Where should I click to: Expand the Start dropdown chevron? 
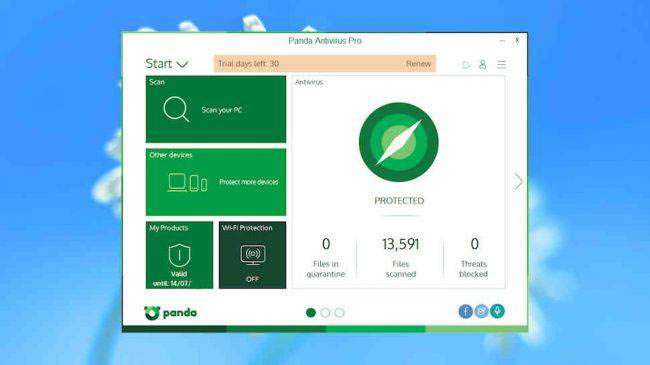tap(182, 64)
